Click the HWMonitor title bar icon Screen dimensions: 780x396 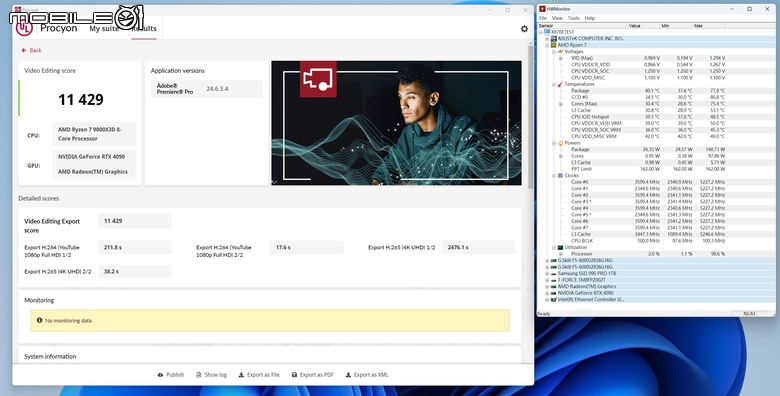(x=543, y=9)
